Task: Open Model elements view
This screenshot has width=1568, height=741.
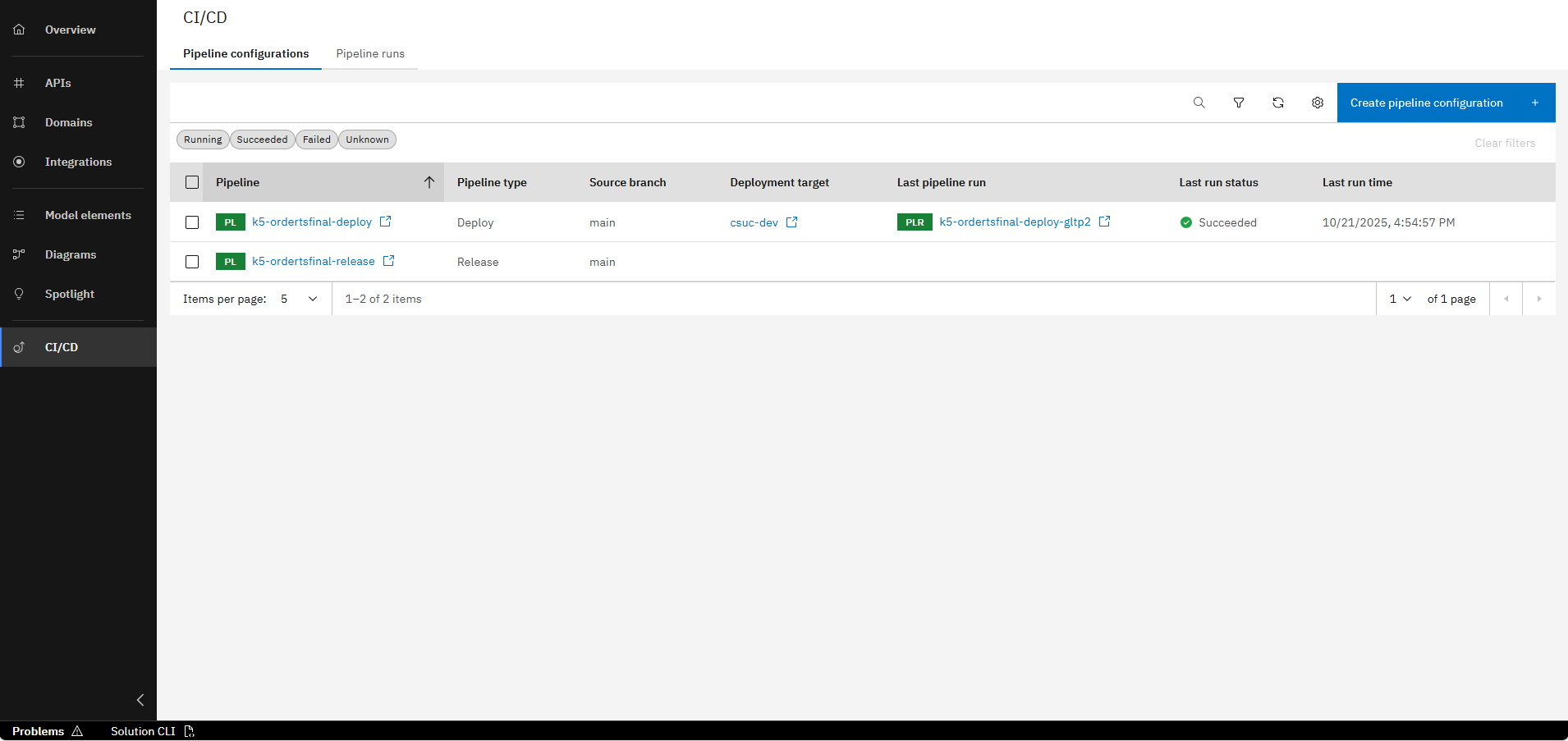Action: point(88,214)
